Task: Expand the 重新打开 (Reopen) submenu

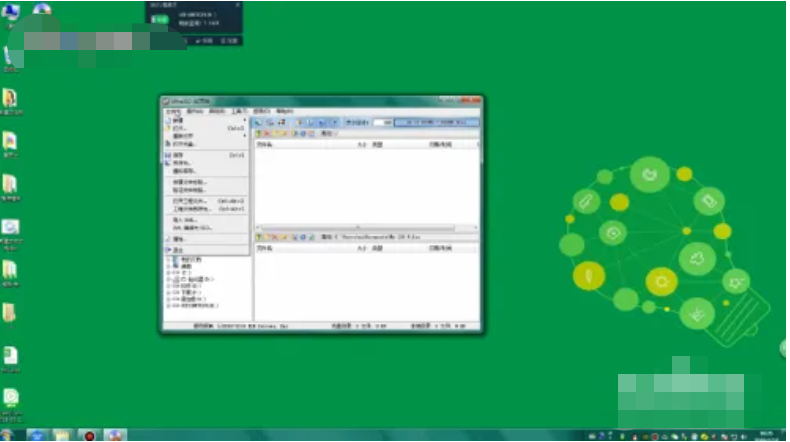Action: point(245,137)
